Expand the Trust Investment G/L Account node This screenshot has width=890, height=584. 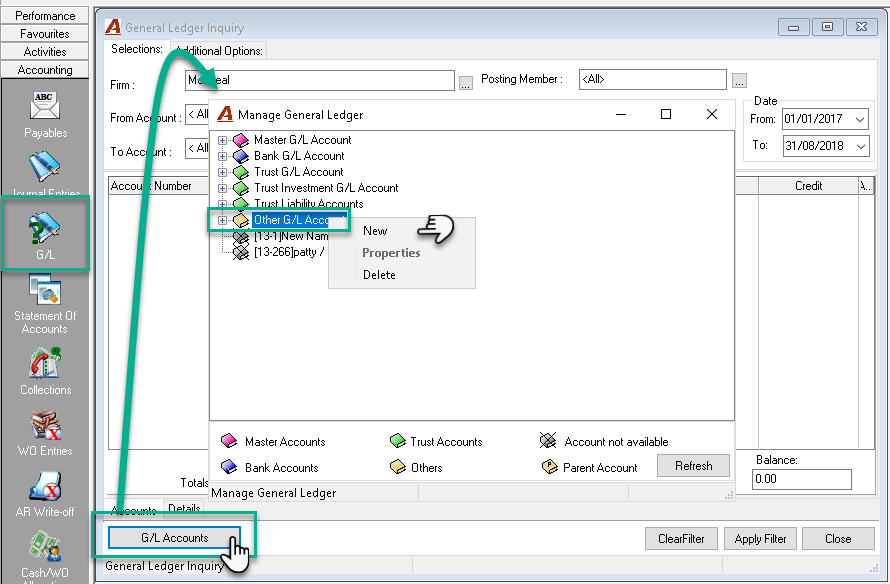click(222, 188)
